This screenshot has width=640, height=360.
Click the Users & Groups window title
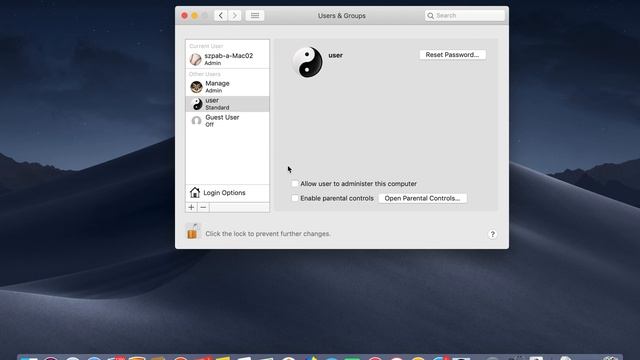tap(342, 16)
